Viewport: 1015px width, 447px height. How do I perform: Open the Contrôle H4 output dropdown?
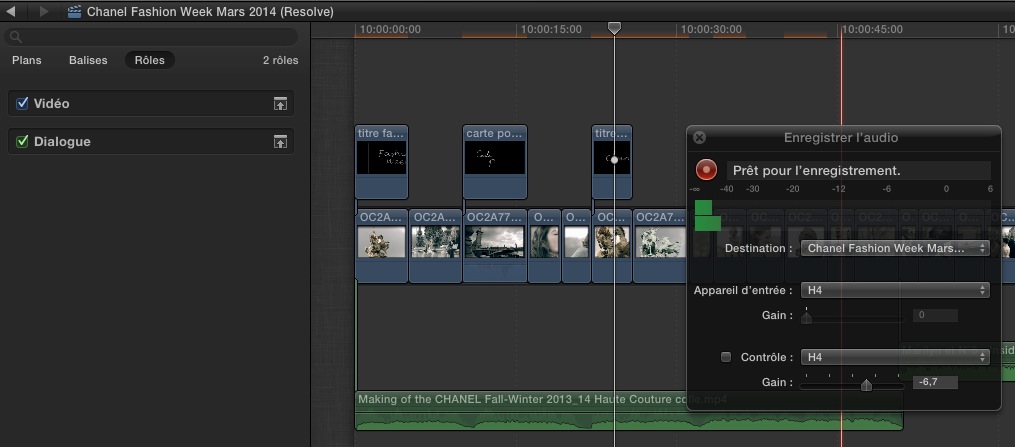[895, 357]
